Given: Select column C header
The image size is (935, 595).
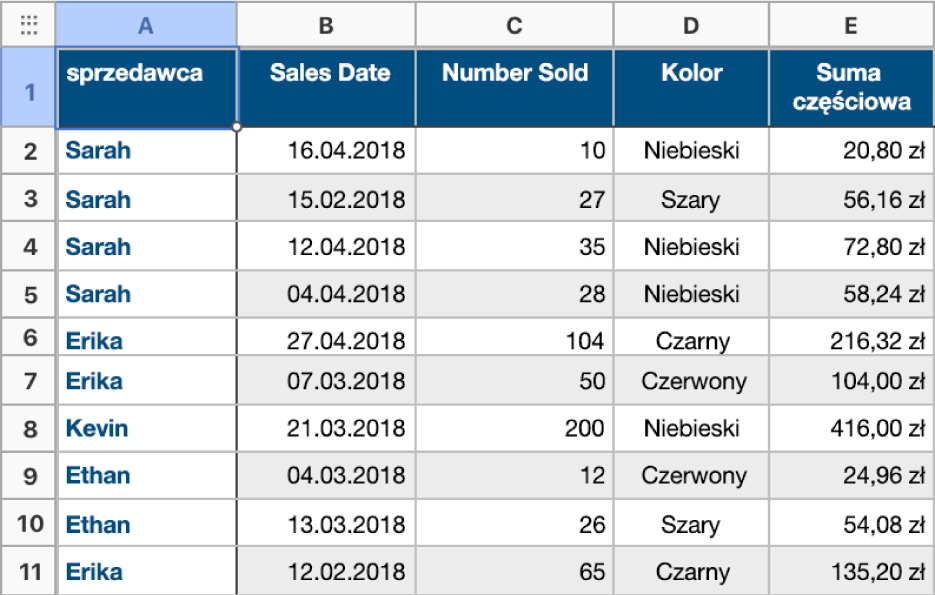Looking at the screenshot, I should (514, 26).
